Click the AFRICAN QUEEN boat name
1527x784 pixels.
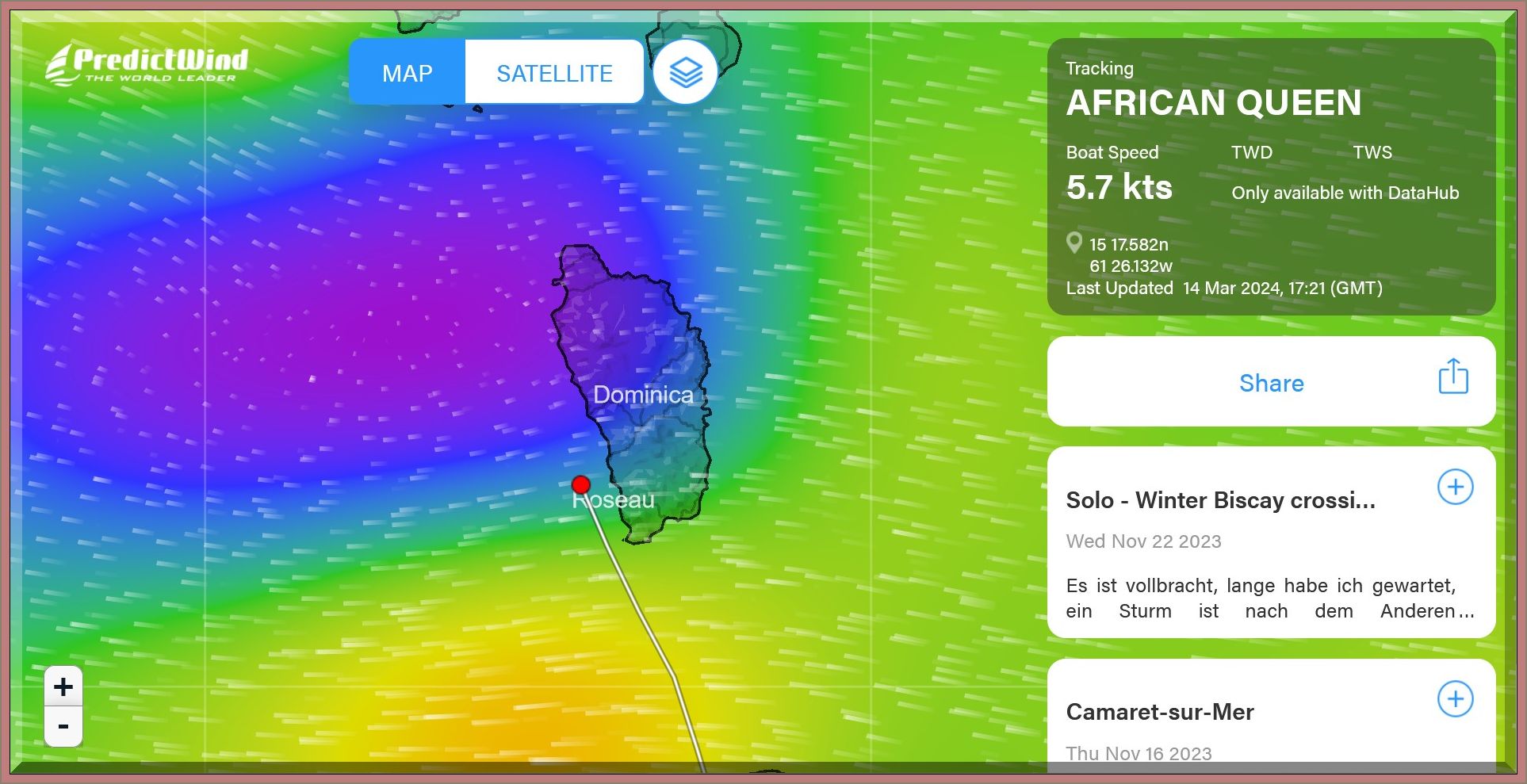click(1213, 103)
